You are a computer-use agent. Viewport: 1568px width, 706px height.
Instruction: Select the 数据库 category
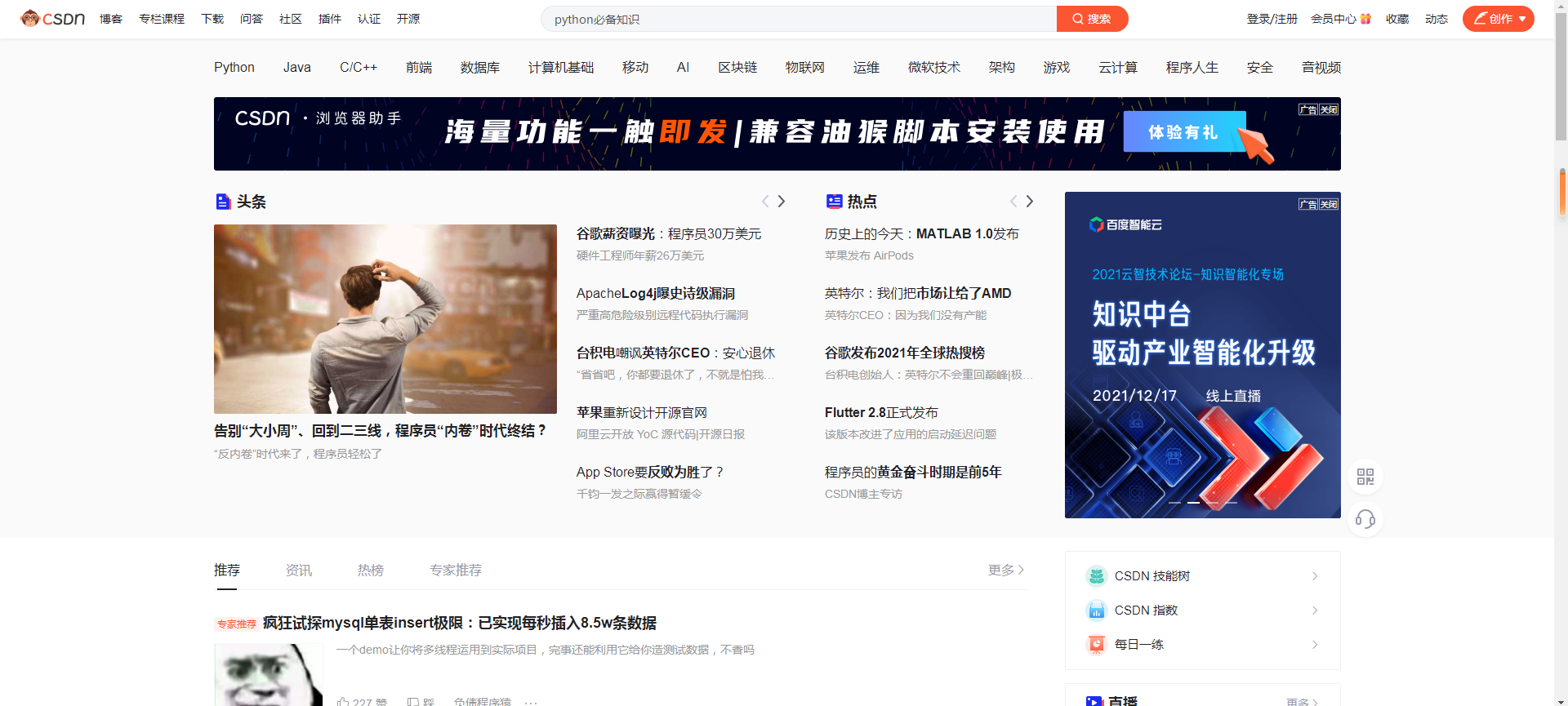[x=480, y=67]
